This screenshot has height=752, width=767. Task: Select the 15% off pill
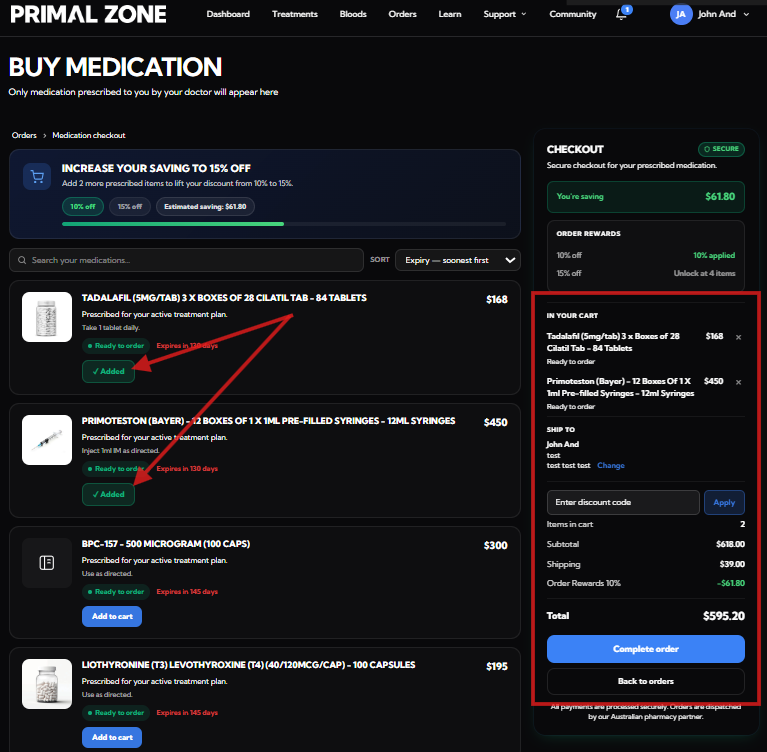coord(130,206)
